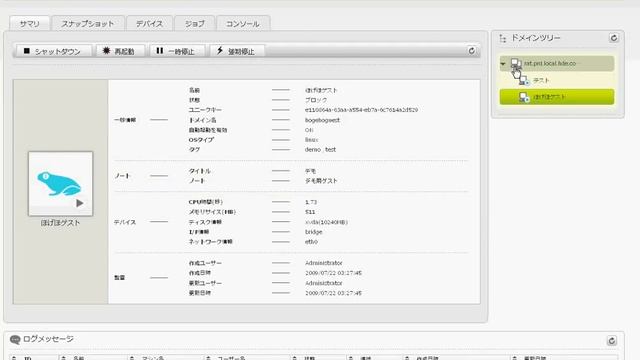Click the disk info xvda(10240MB)
Screen dimensions: 640x360
tap(327, 222)
